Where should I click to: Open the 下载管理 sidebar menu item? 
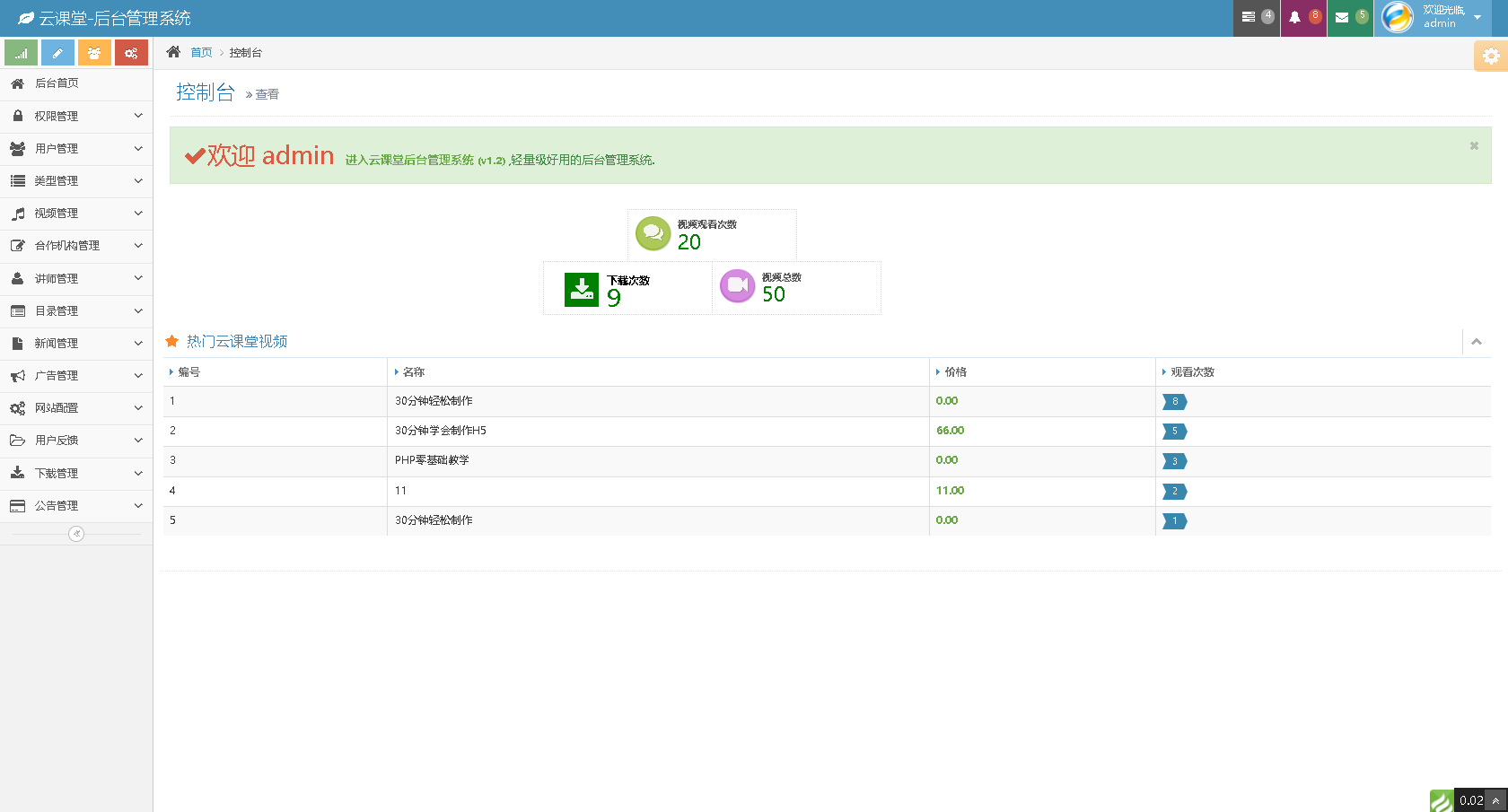pos(76,473)
